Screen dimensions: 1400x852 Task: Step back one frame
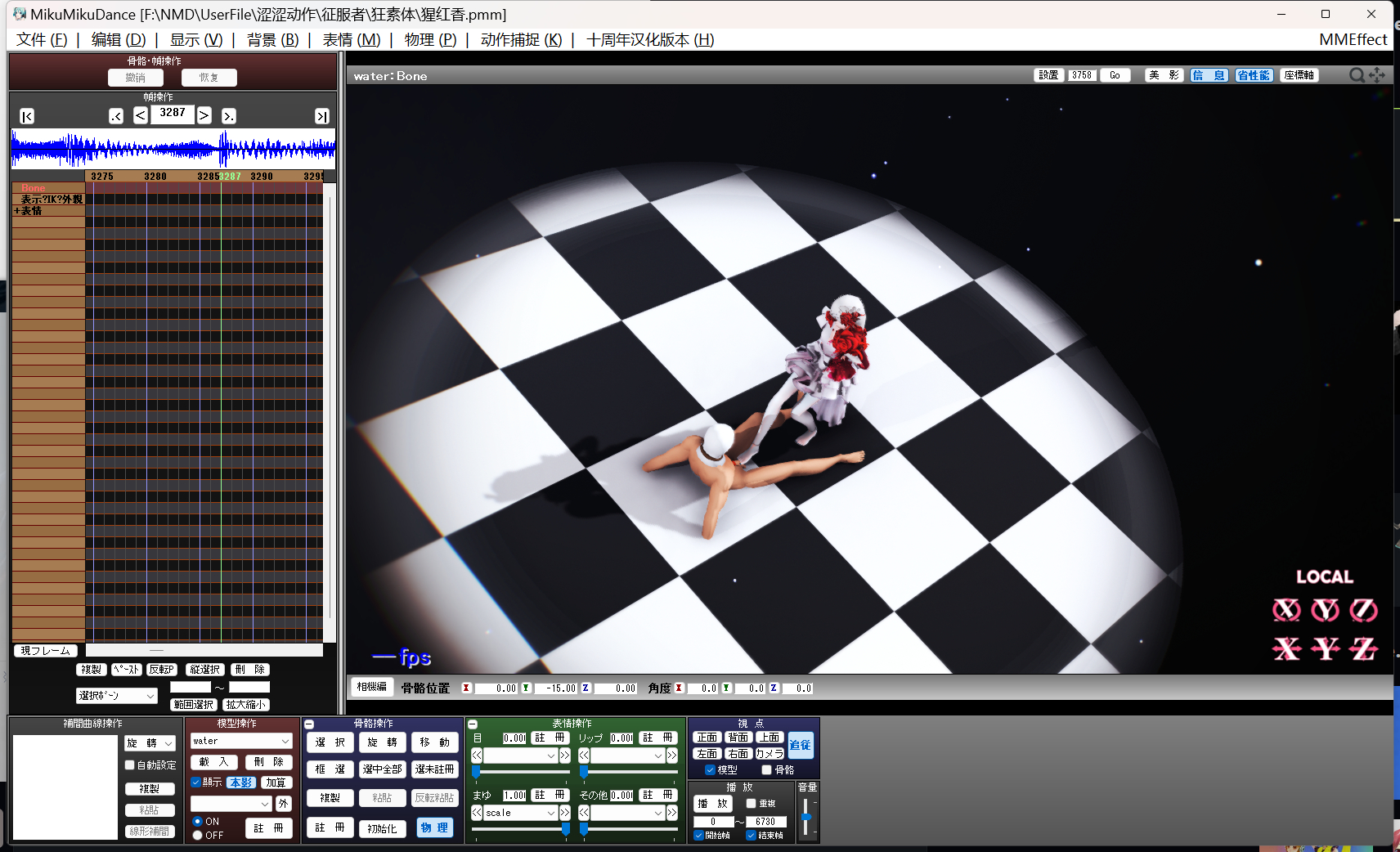[141, 115]
